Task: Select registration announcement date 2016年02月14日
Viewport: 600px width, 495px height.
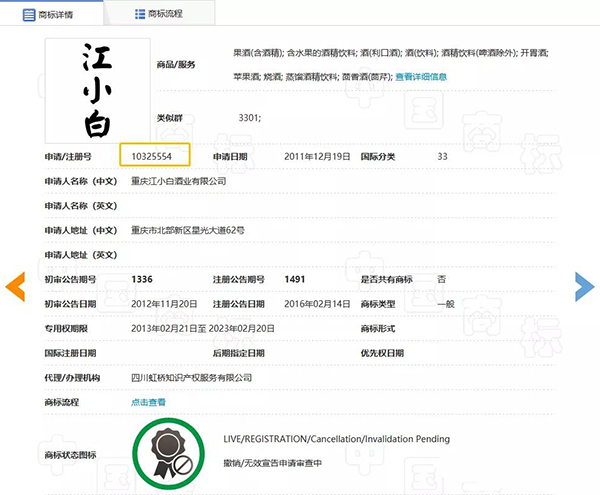Action: click(x=317, y=304)
